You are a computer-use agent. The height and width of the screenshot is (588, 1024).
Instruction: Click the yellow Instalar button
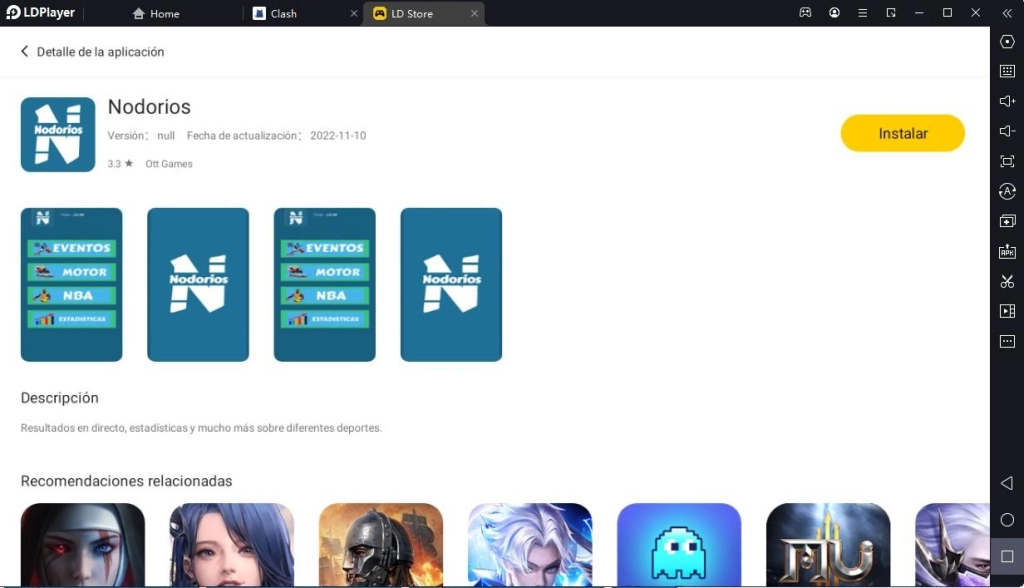(902, 133)
